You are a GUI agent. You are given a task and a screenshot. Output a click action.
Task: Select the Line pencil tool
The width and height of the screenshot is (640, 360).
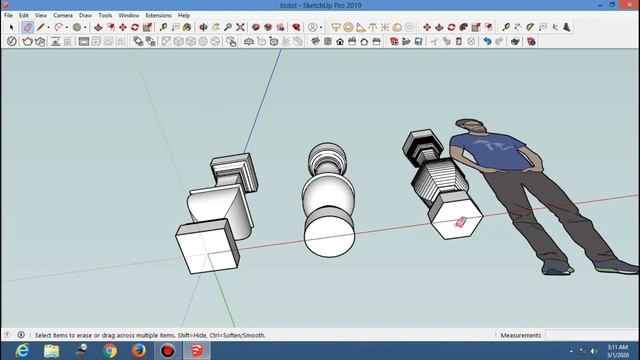pyautogui.click(x=40, y=27)
